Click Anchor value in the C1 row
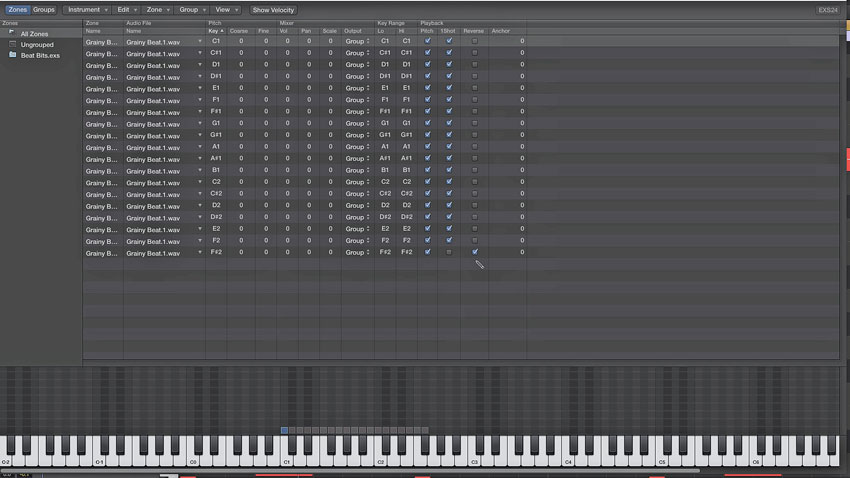 pyautogui.click(x=522, y=41)
